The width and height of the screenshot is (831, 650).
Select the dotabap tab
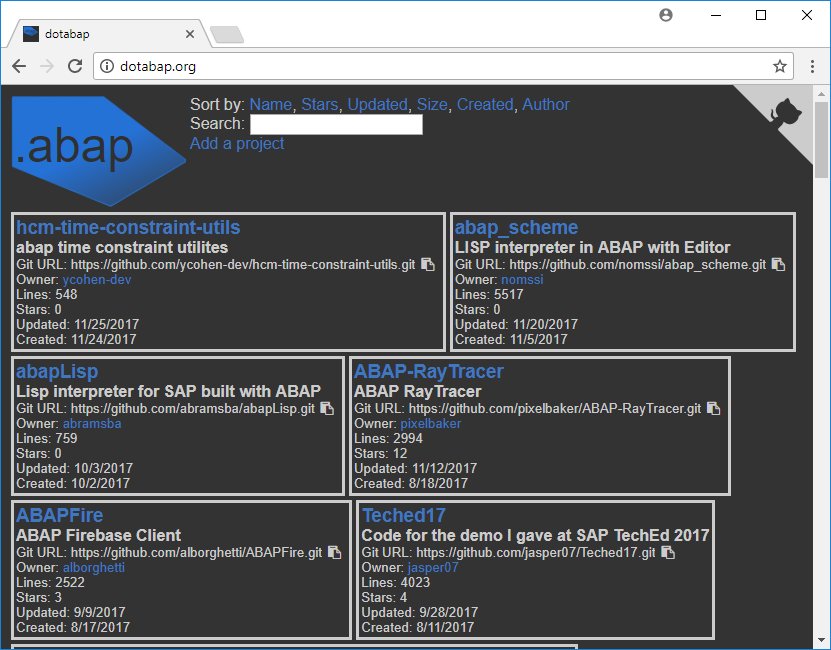(x=109, y=34)
